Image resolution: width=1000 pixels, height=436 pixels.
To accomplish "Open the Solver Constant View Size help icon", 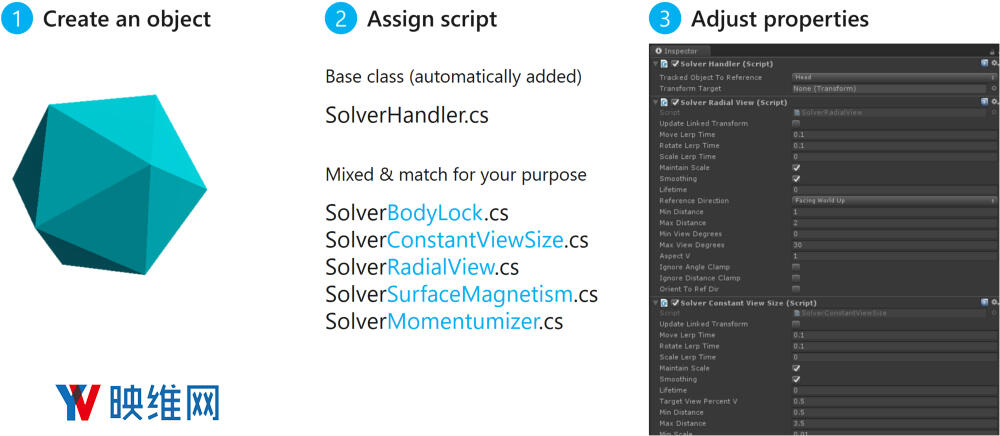I will [984, 302].
